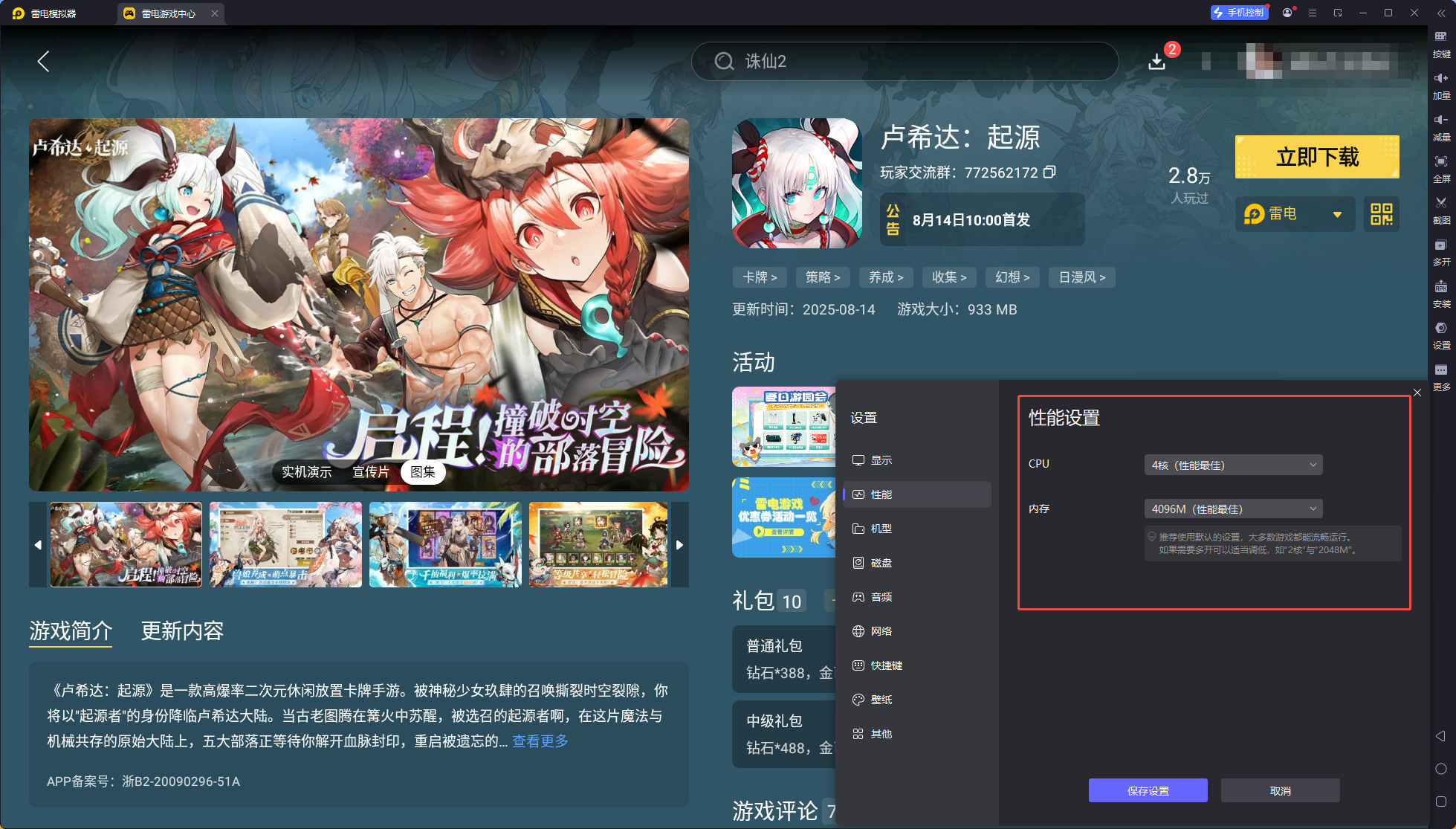Switch to 雷电模拟器 tab
Viewport: 1456px width, 829px height.
[x=54, y=13]
